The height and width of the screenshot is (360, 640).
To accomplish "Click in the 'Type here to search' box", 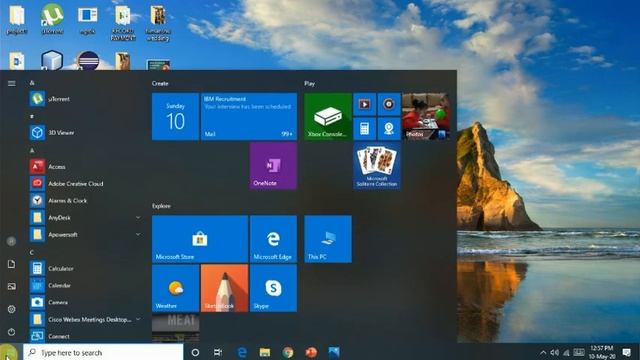I will point(103,352).
